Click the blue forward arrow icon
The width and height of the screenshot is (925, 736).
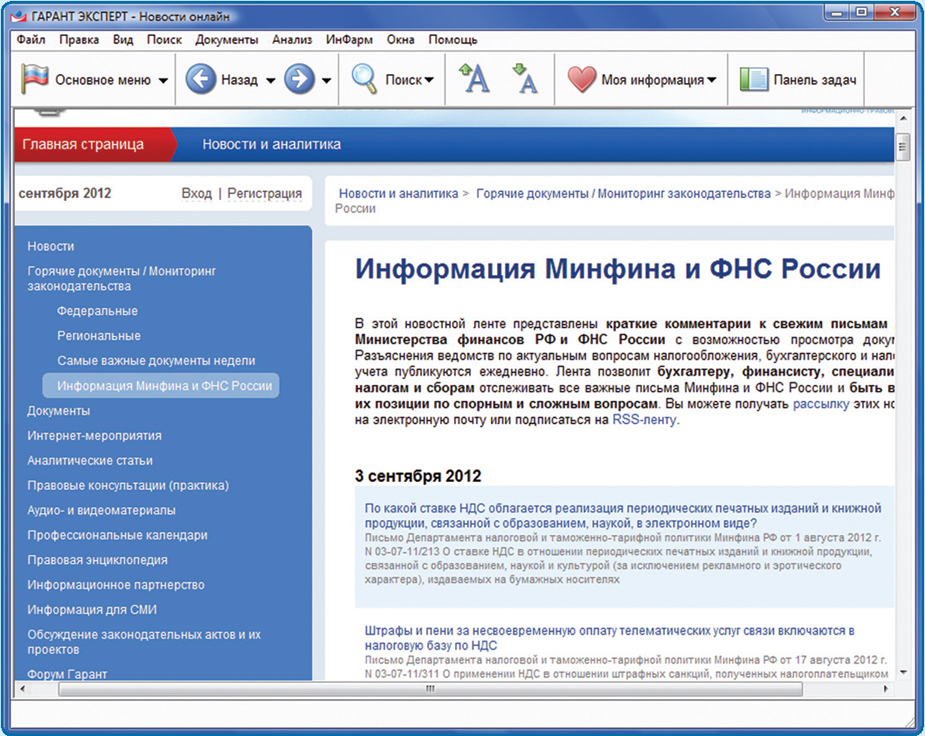(299, 80)
